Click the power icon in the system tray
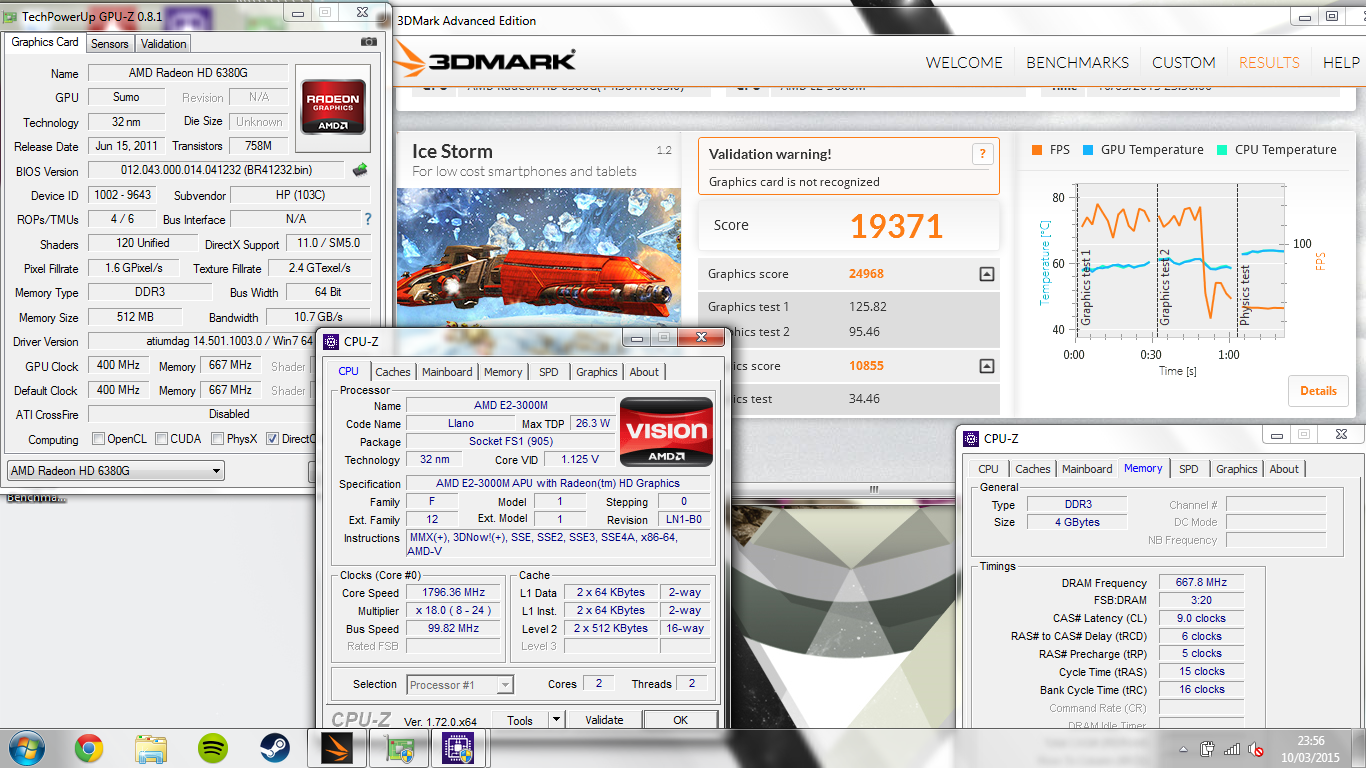The image size is (1366, 768). tap(1207, 749)
